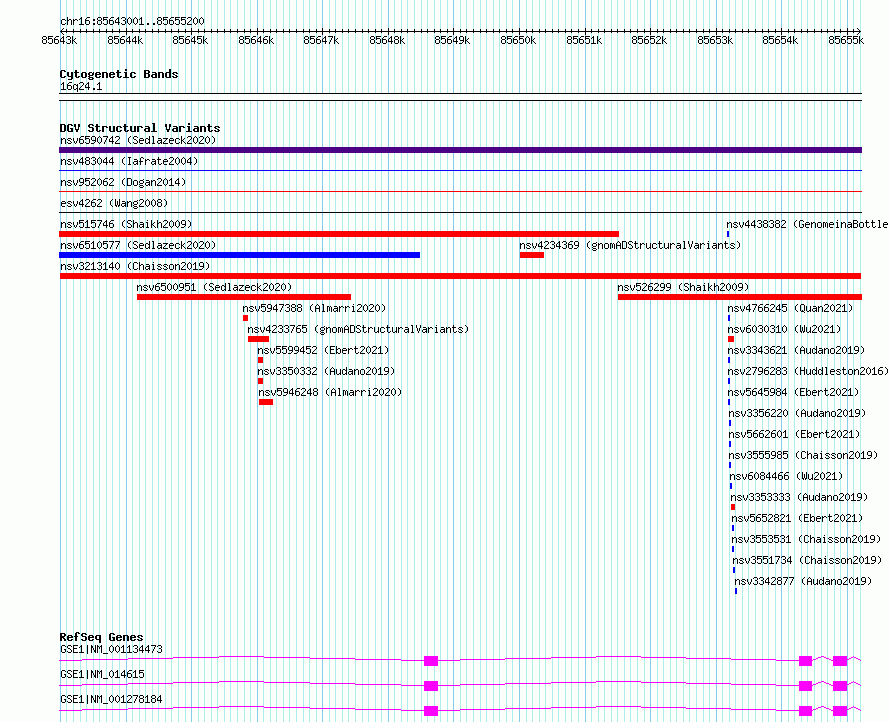Open nsv526299 (Shaikh2009) label
This screenshot has width=890, height=722.
[683, 287]
